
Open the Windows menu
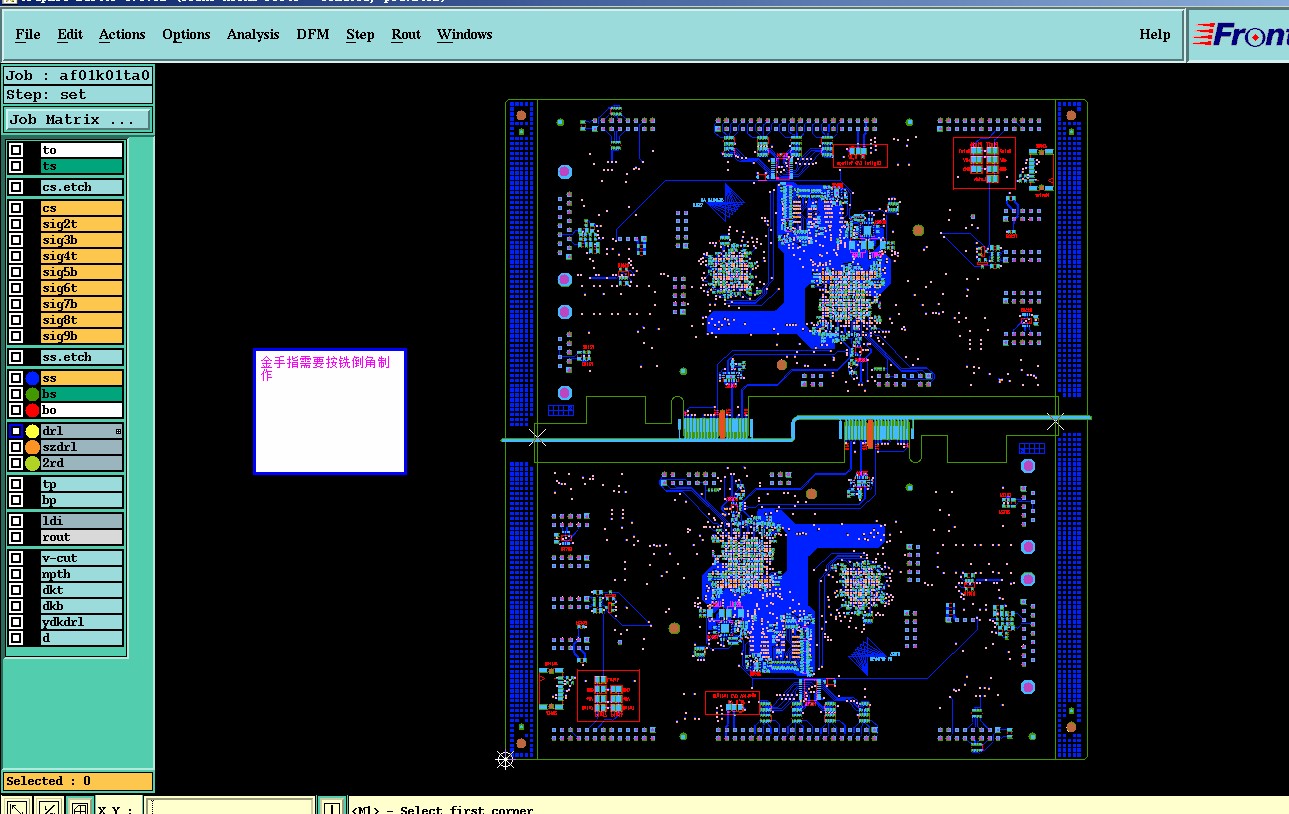click(x=465, y=34)
